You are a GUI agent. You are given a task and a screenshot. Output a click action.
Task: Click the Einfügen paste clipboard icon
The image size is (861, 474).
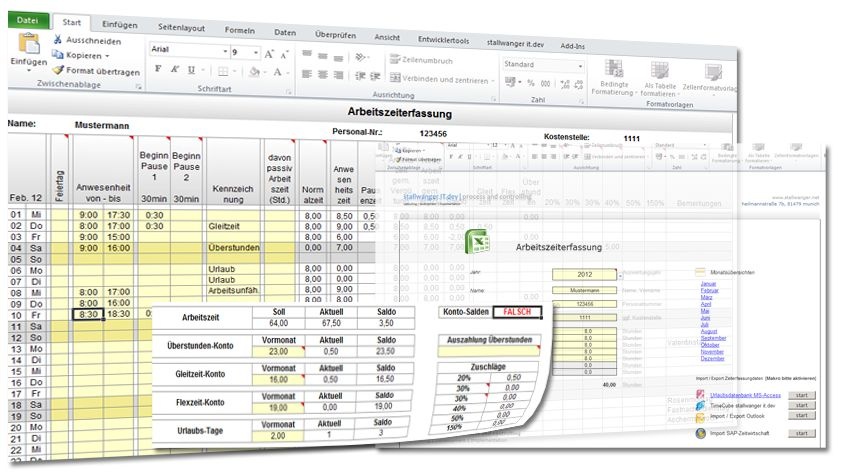coord(29,43)
